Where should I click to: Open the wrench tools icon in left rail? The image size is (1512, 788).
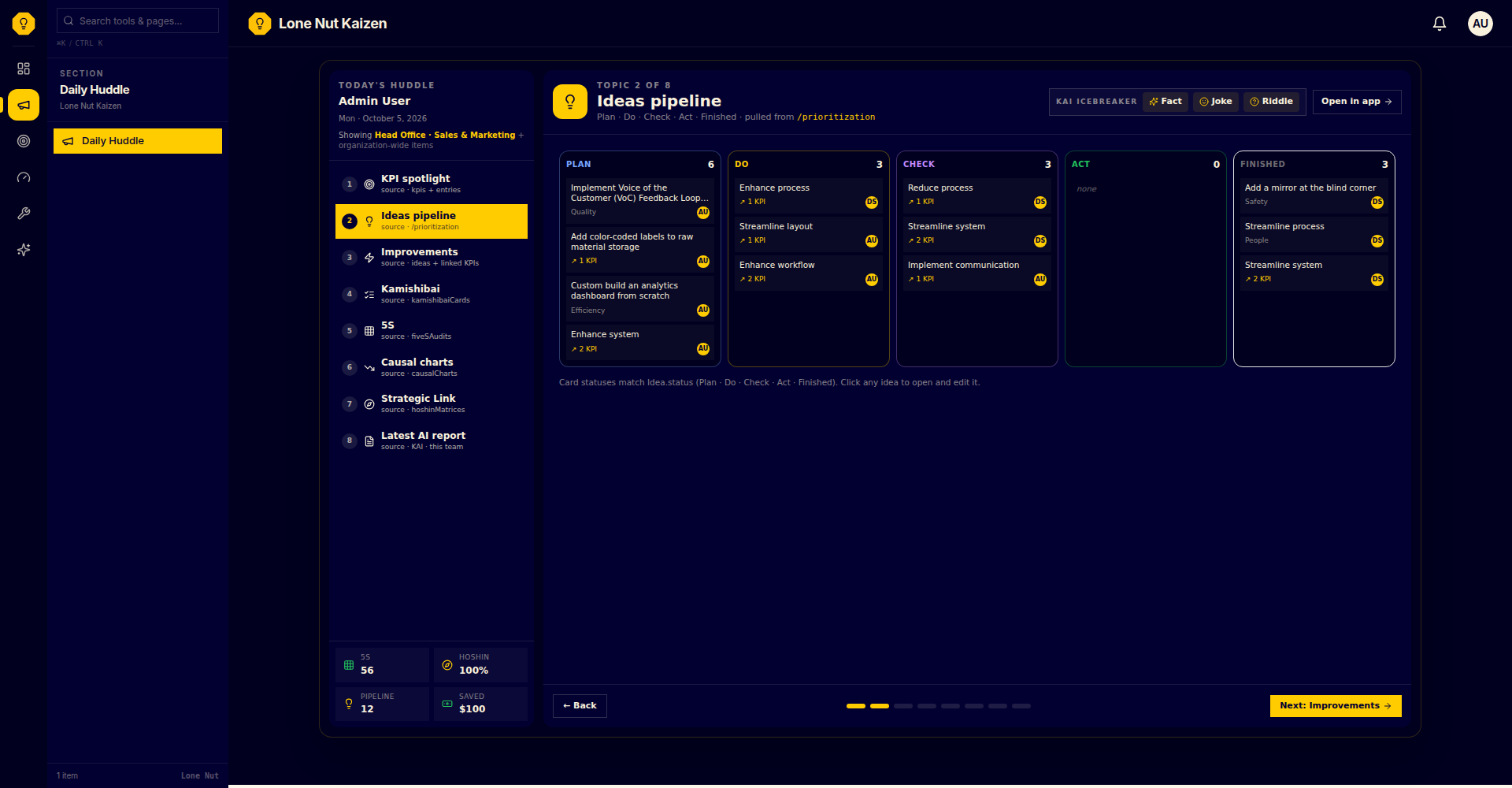pos(24,214)
